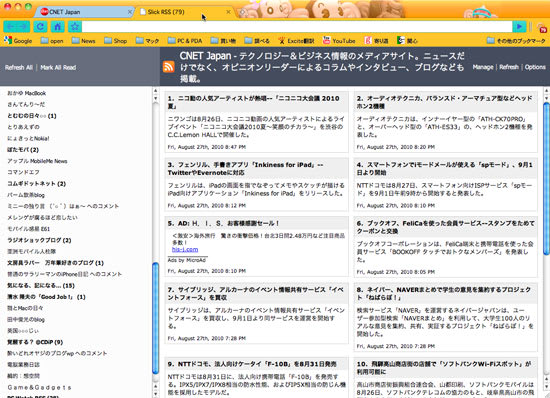
Task: Open the 買い物 bookmarks folder
Action: [x=223, y=41]
